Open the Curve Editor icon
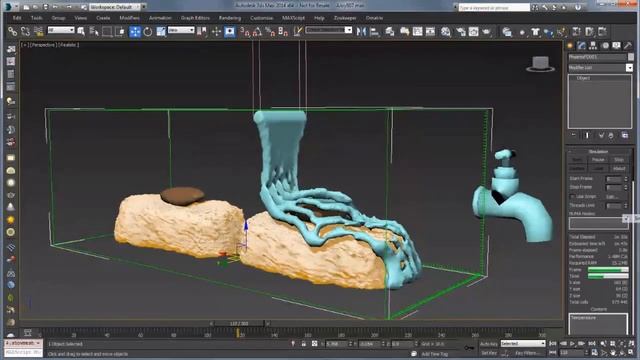The height and width of the screenshot is (360, 640). point(418,31)
